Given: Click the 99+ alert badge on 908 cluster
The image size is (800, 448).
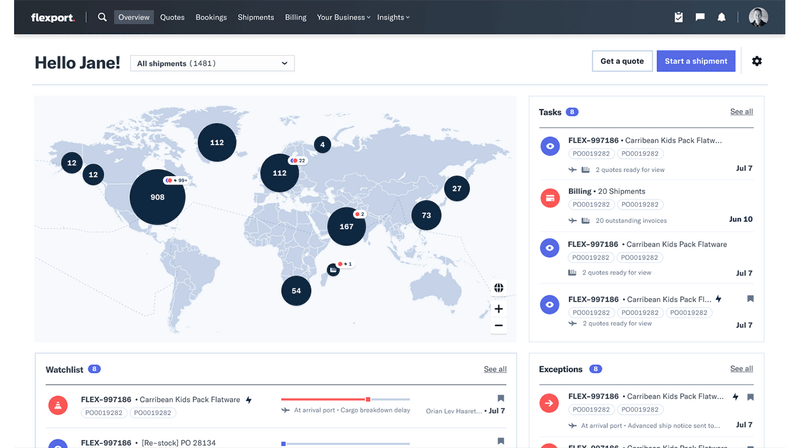Looking at the screenshot, I should tap(176, 180).
